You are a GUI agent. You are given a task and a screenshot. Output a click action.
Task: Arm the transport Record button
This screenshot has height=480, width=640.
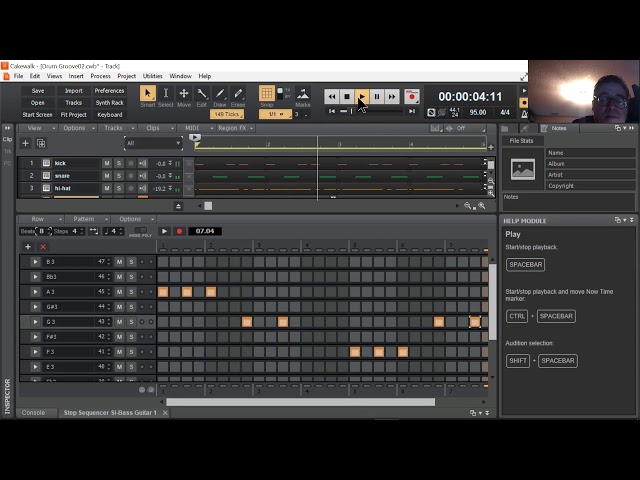click(412, 97)
